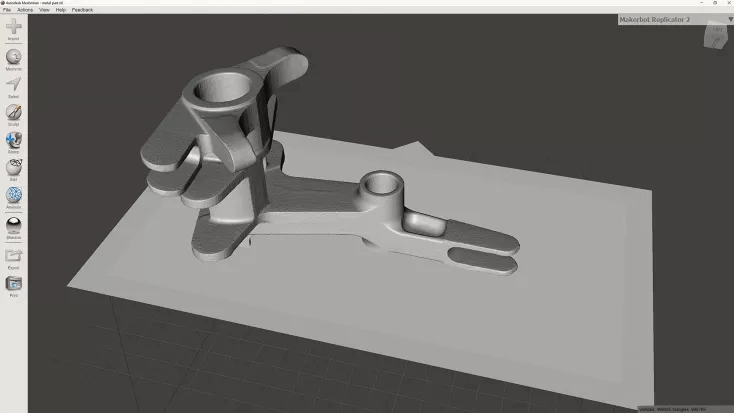Screen dimensions: 734x413
Task: Click the view orientation cube
Action: point(716,35)
